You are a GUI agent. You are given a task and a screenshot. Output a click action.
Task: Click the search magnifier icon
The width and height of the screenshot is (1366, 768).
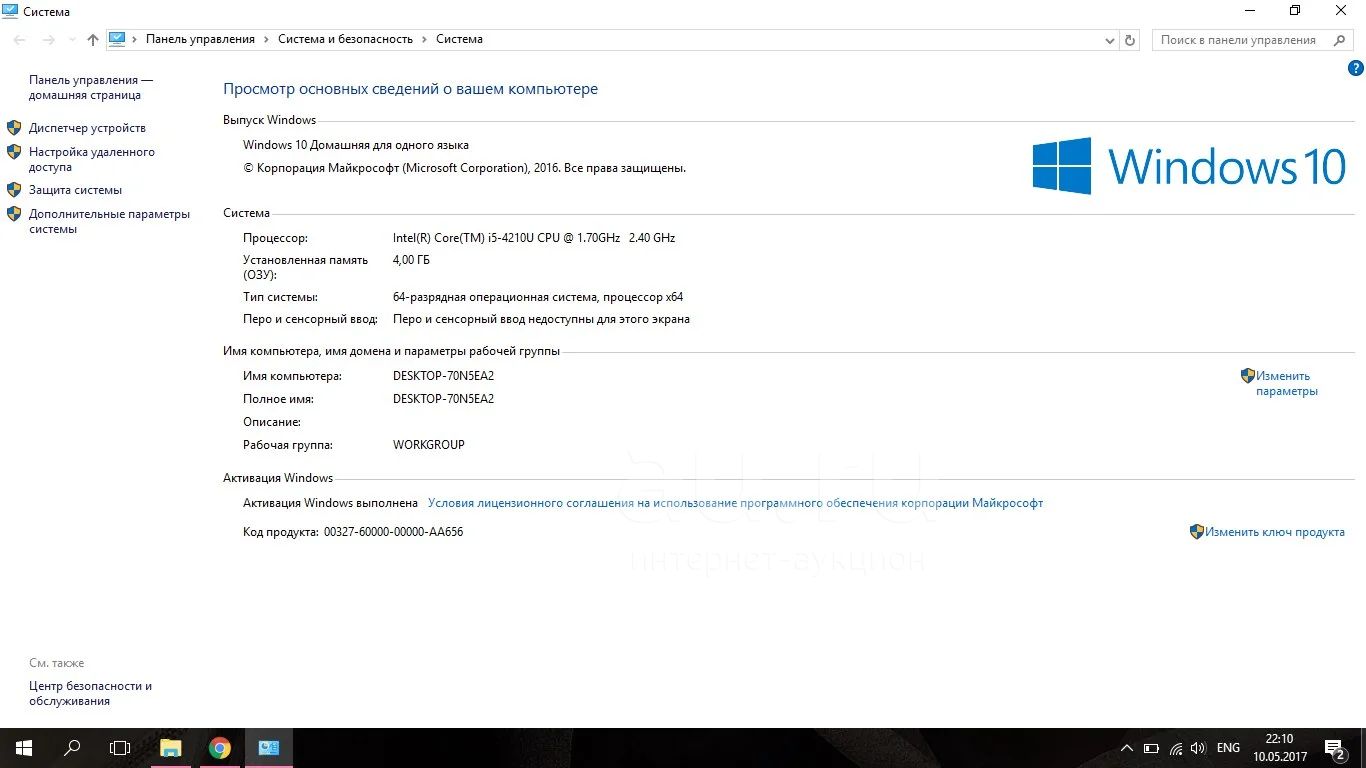tap(1339, 40)
